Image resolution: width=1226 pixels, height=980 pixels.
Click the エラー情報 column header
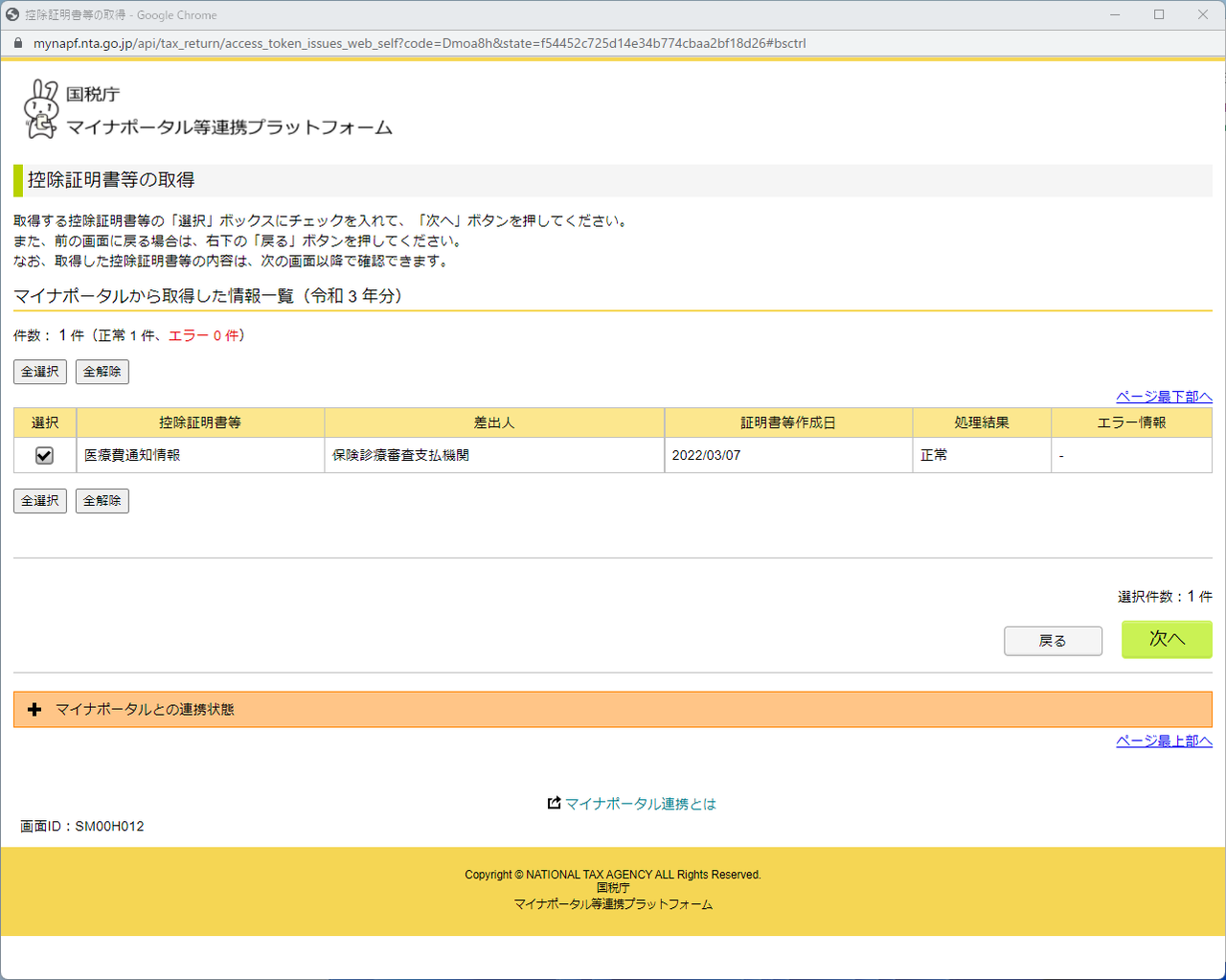(x=1132, y=422)
